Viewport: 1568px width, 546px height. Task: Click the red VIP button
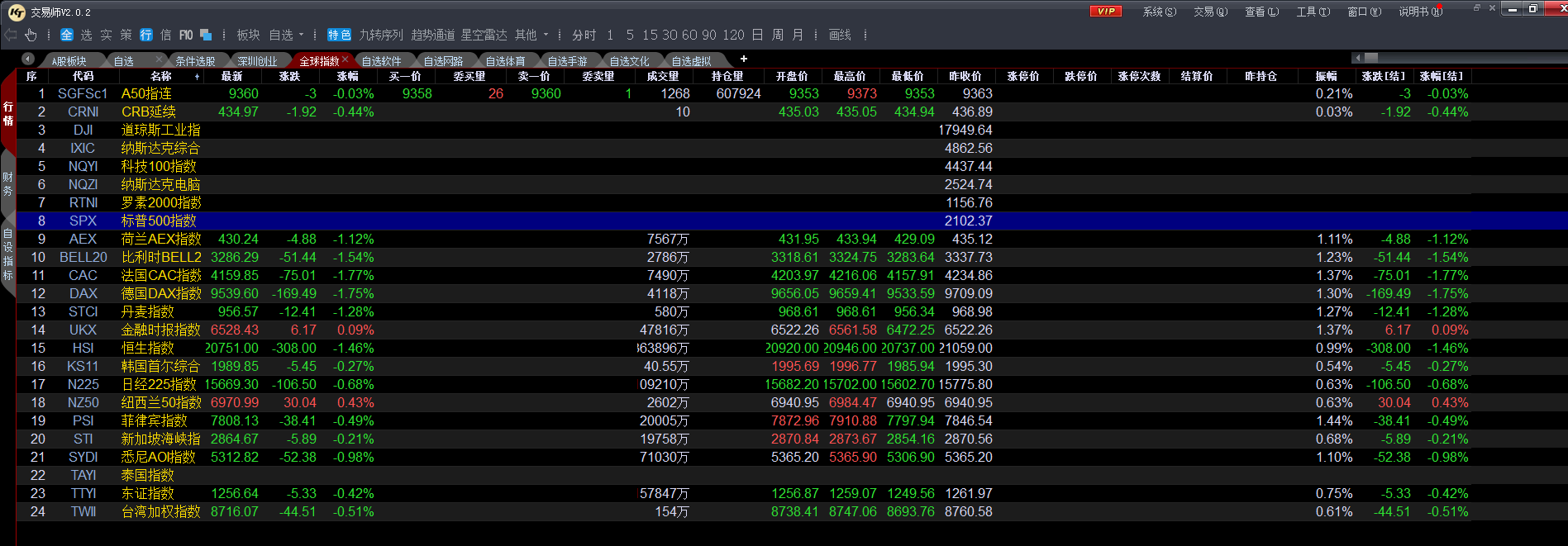[1106, 12]
